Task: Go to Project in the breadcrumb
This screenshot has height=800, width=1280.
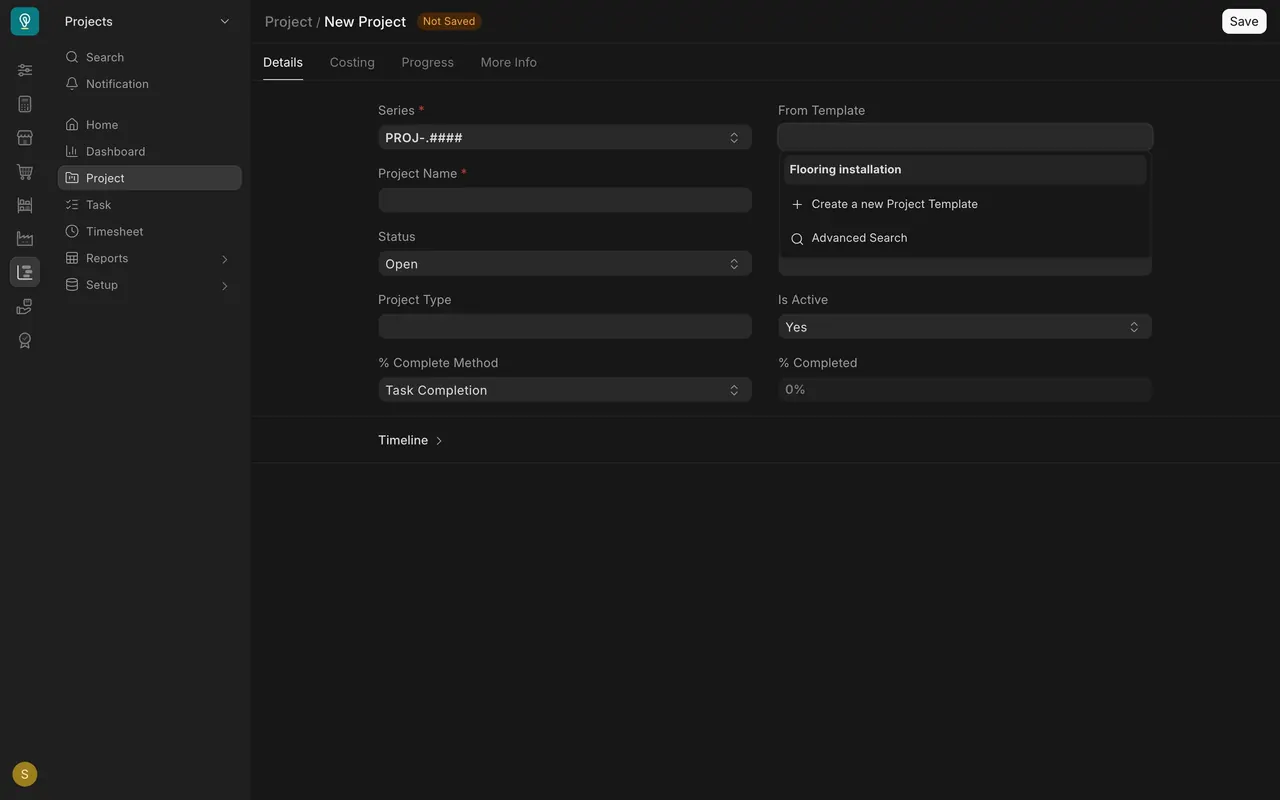Action: (289, 21)
